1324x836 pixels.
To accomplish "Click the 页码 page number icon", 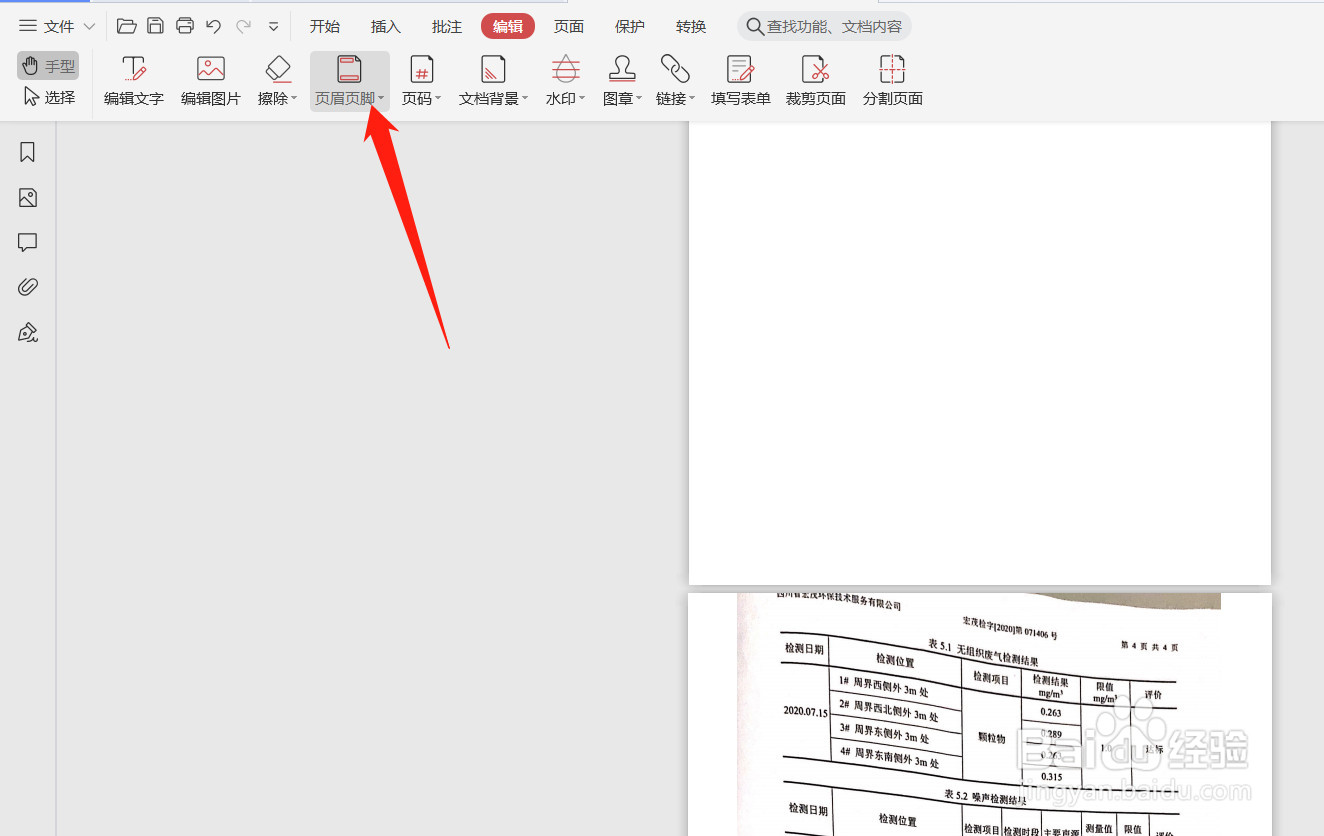I will (422, 69).
